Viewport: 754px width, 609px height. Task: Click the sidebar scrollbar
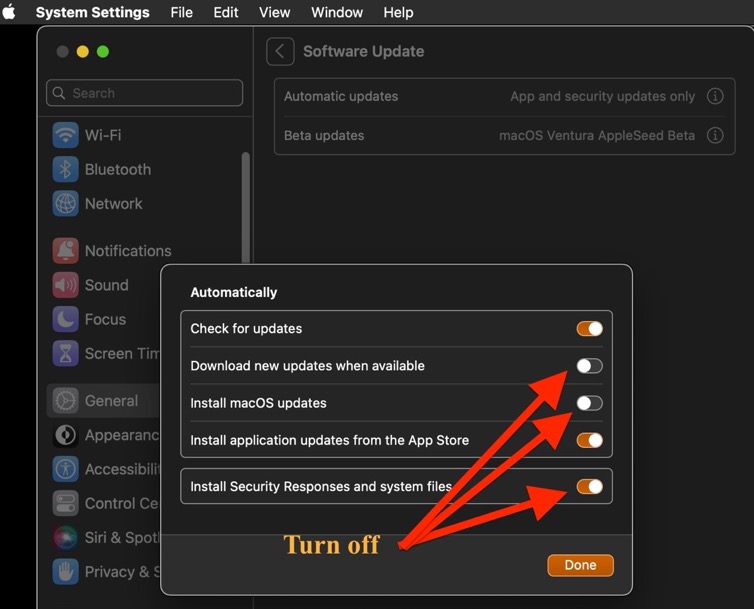pyautogui.click(x=246, y=208)
